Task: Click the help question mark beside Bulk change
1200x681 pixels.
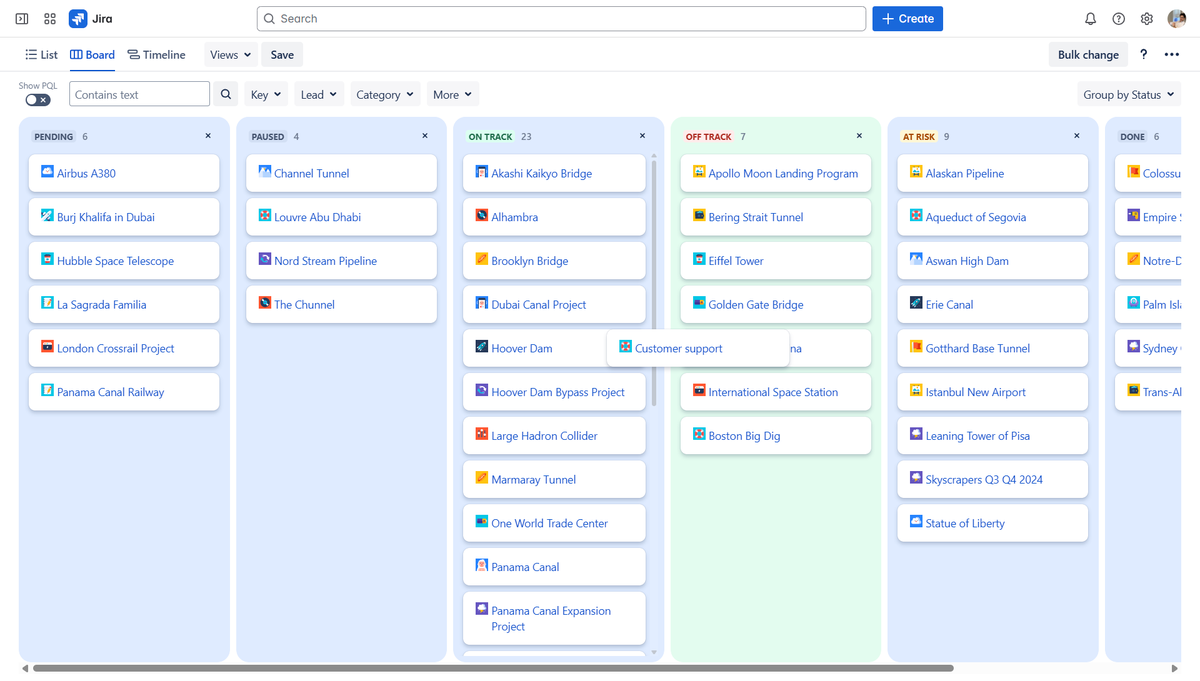Action: point(1144,55)
